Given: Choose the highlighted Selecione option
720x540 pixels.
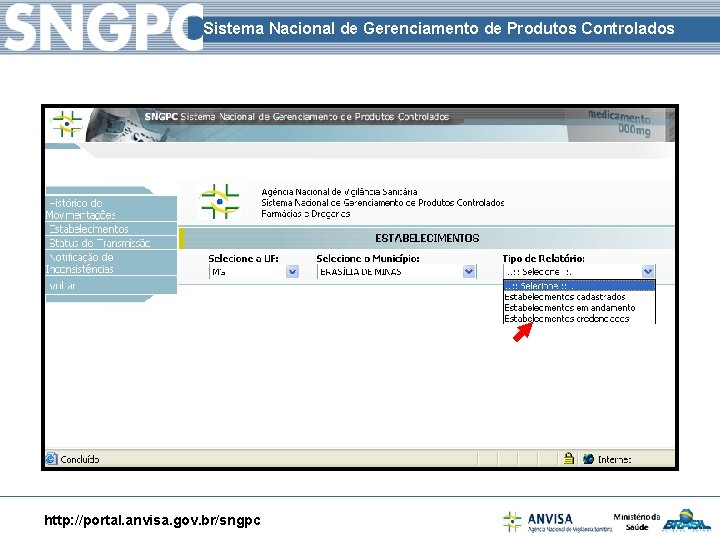Looking at the screenshot, I should [x=579, y=286].
